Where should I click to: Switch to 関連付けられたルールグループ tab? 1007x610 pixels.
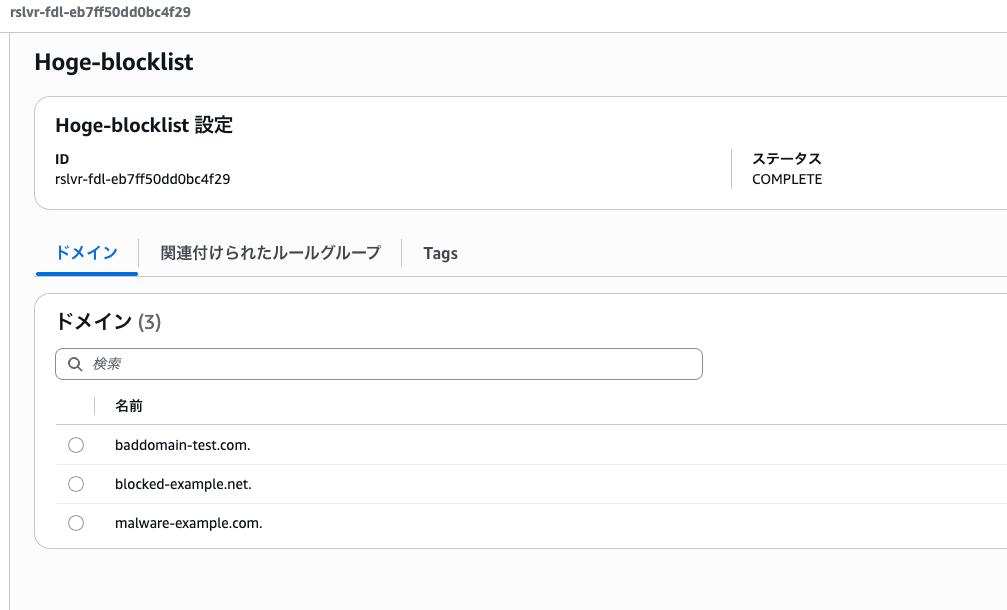point(270,253)
